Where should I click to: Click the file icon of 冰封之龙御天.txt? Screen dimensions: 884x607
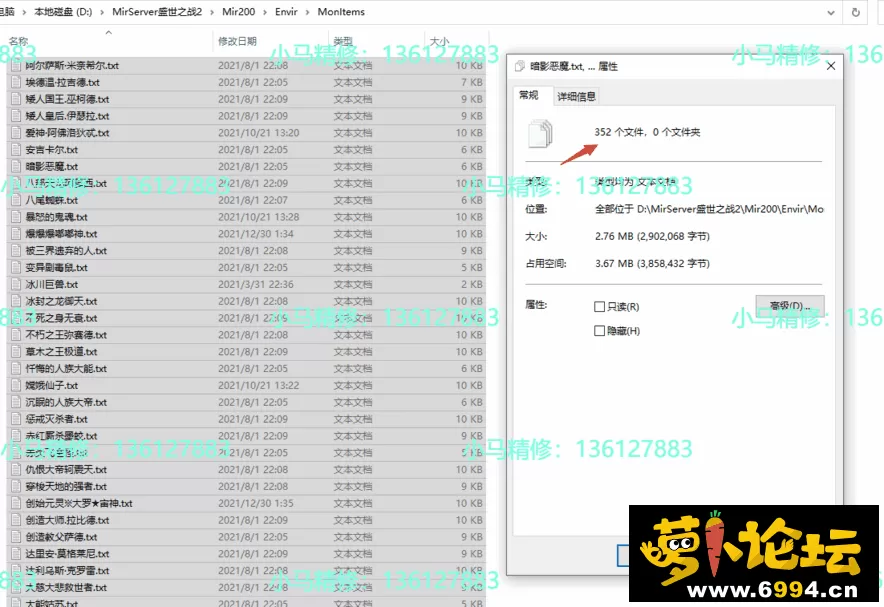click(16, 302)
